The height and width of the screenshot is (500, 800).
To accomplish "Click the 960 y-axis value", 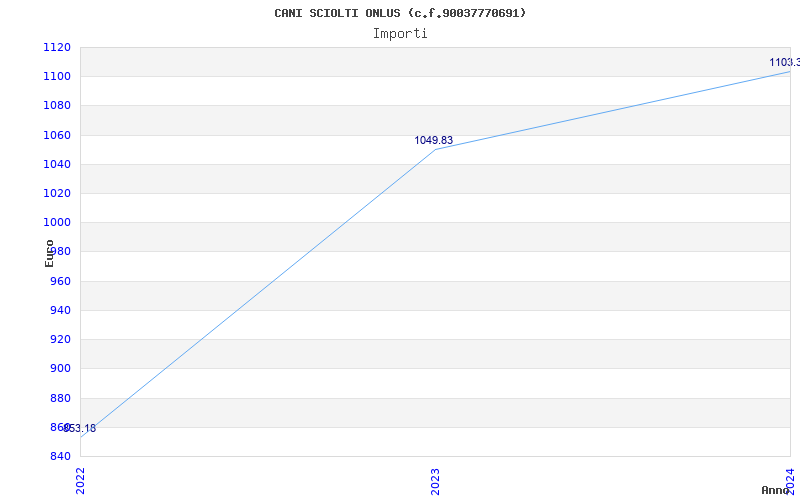I will 60,281.
